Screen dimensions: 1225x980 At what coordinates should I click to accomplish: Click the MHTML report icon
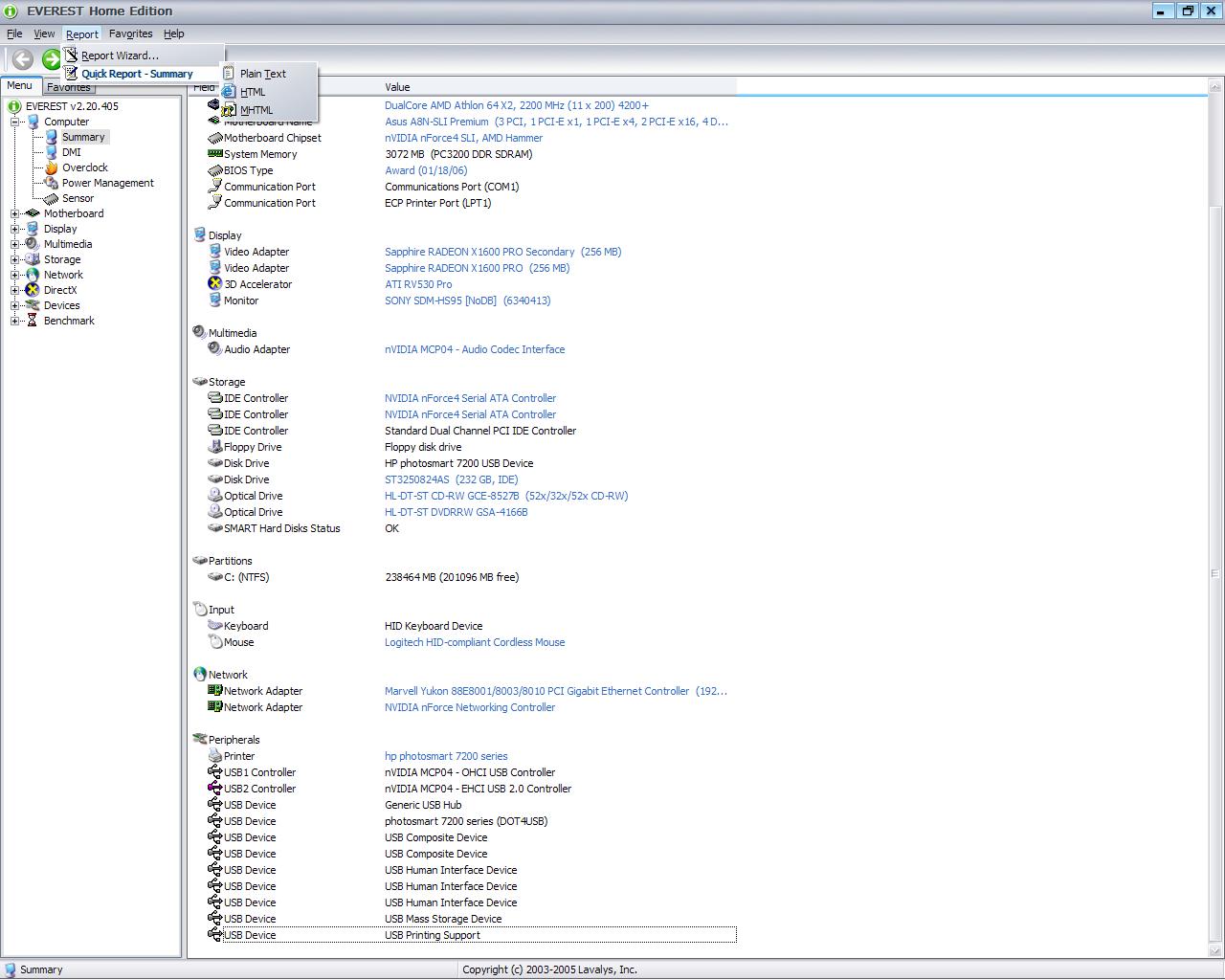tap(229, 109)
